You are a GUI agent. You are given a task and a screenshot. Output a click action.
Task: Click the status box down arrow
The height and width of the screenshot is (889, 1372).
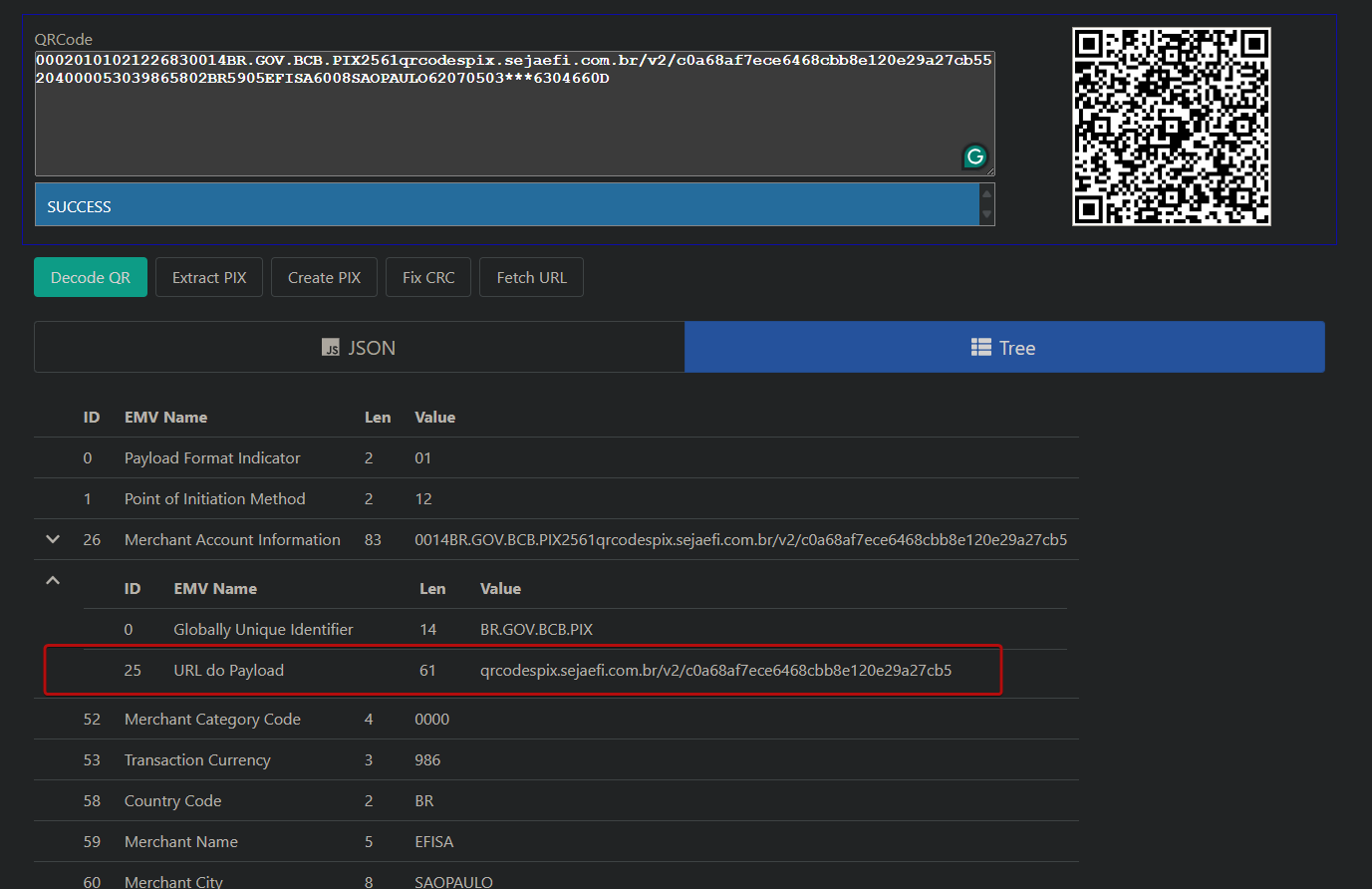[x=986, y=215]
